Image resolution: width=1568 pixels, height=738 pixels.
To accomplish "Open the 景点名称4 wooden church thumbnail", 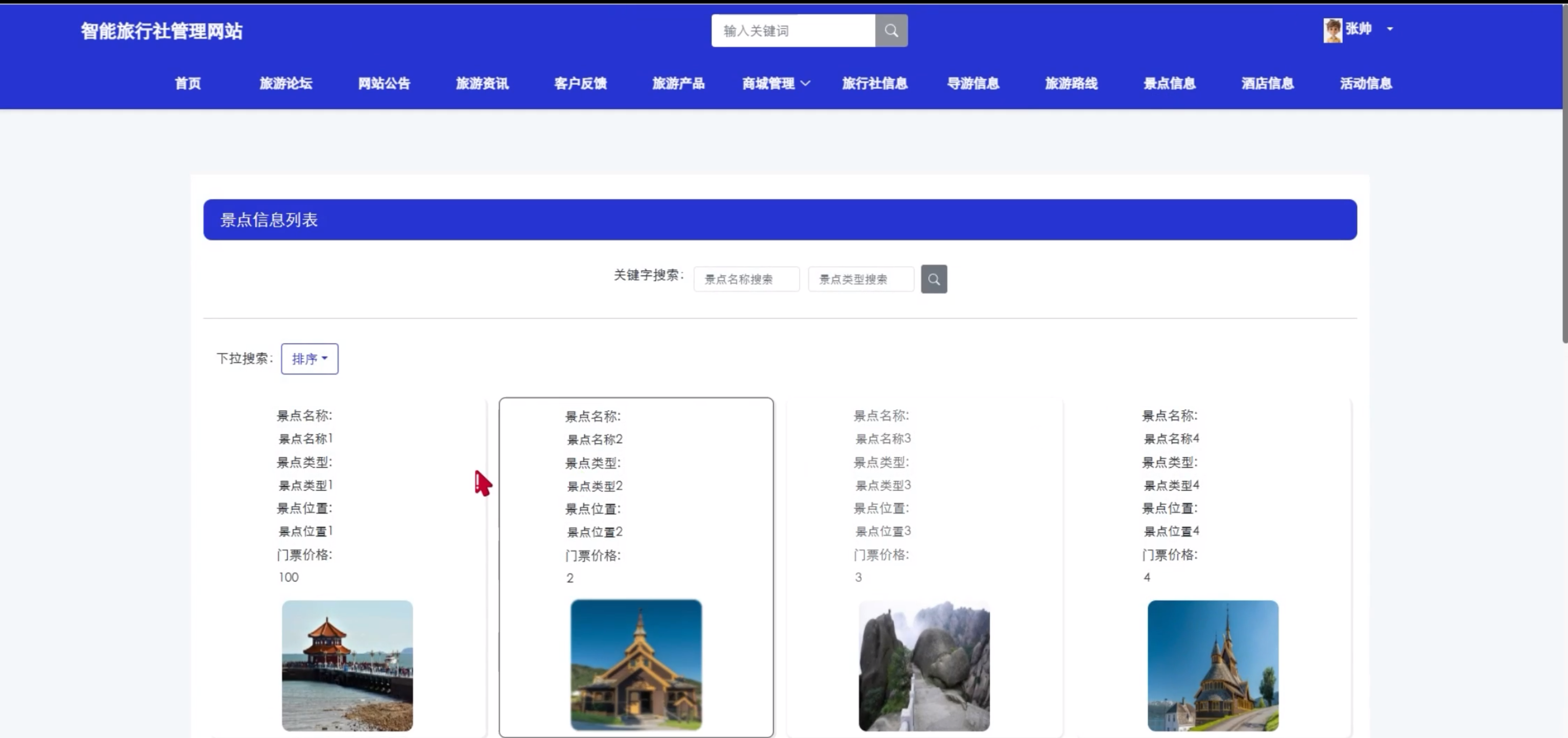I will coord(1213,665).
